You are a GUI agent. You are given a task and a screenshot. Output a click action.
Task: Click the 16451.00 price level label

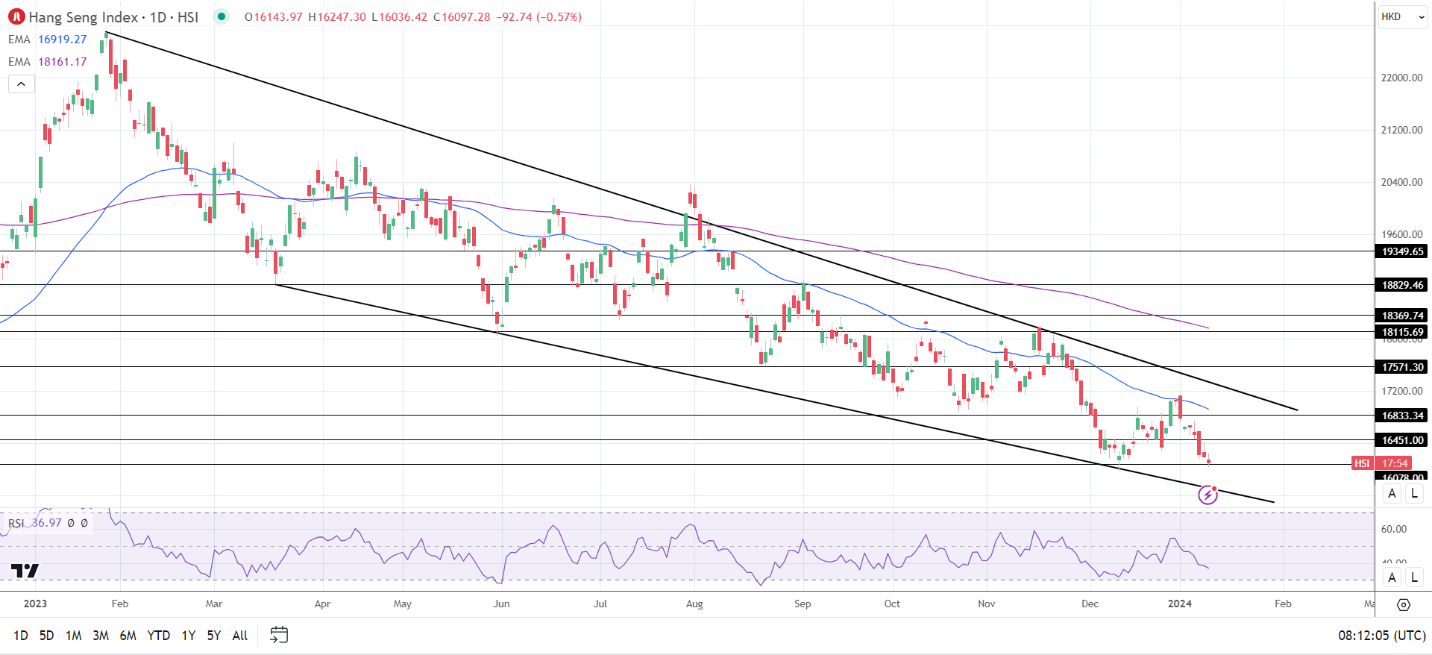1403,440
